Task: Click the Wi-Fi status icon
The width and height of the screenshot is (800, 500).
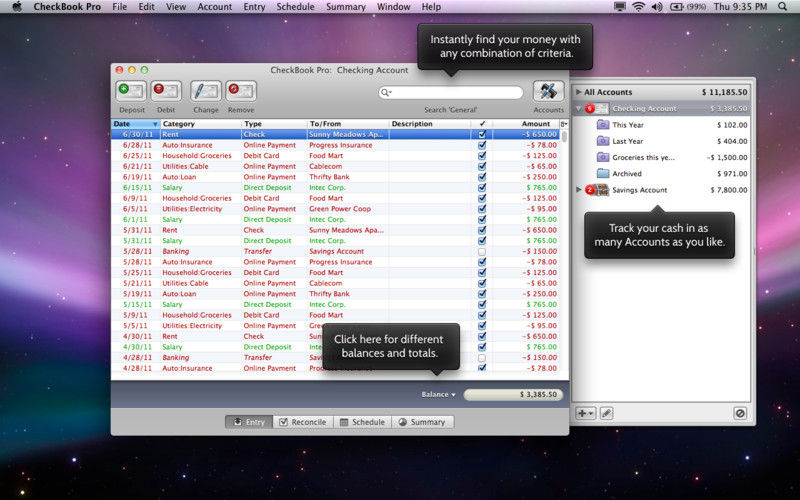Action: (x=638, y=7)
